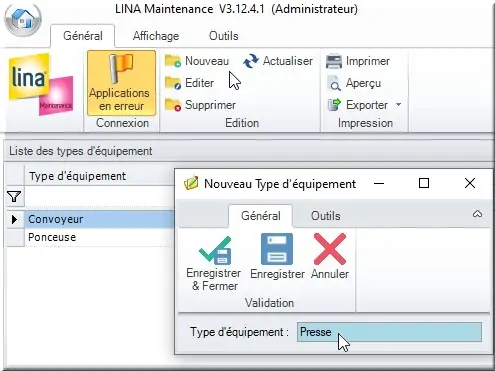Click the filter funnel icon in grid
This screenshot has height=371, width=495.
pos(14,197)
